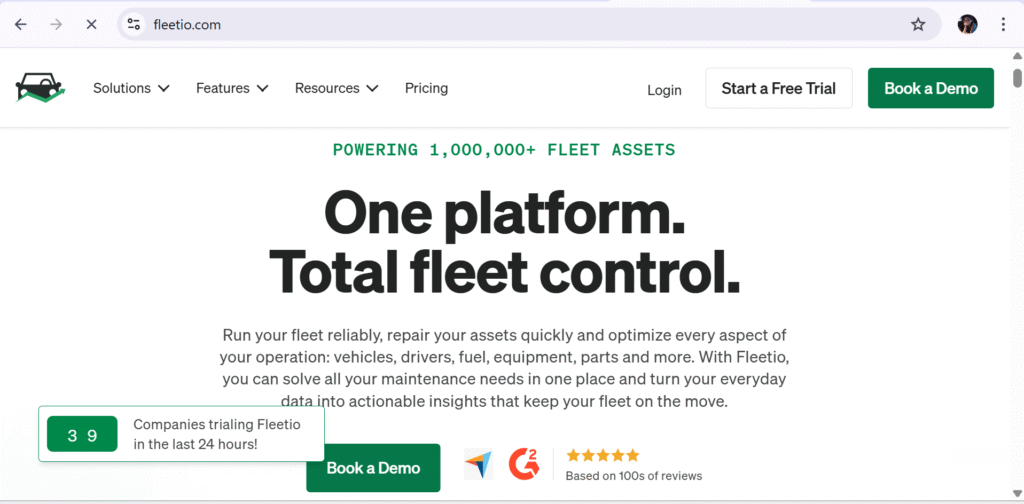Click the browser forward arrow

tap(56, 25)
